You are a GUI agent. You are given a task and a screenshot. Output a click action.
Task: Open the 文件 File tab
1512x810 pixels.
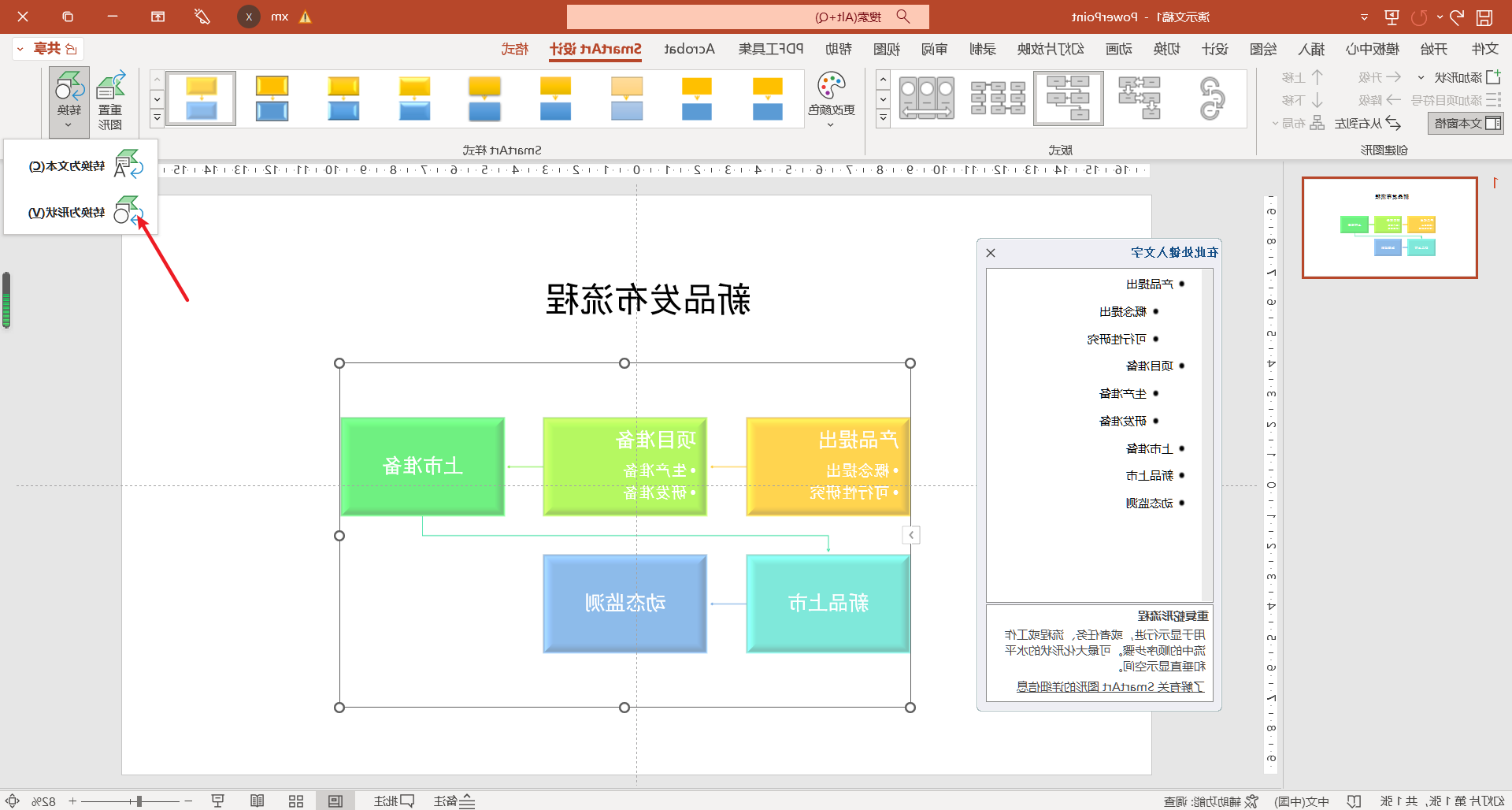(1484, 49)
